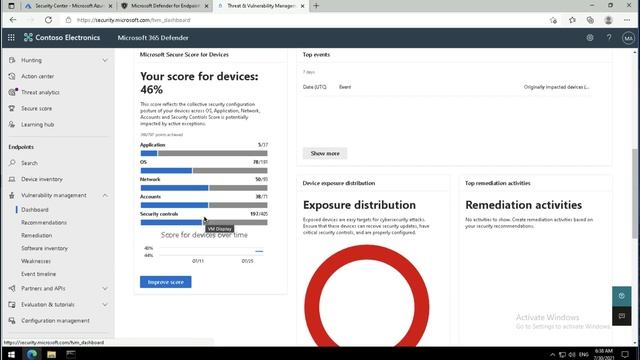
Task: Click the Hunting sidebar icon
Action: [12, 60]
